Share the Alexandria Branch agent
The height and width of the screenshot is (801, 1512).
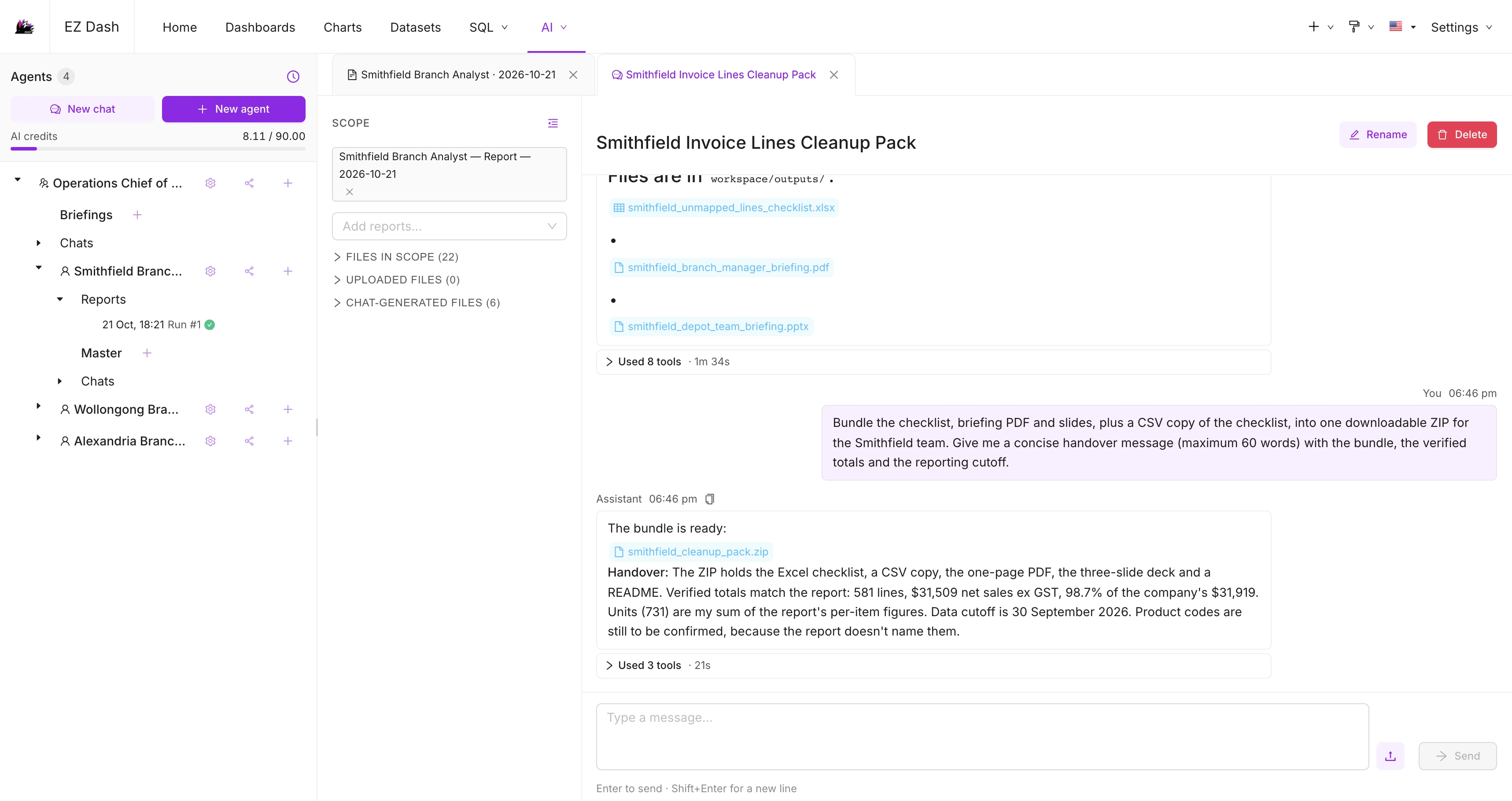click(x=250, y=441)
